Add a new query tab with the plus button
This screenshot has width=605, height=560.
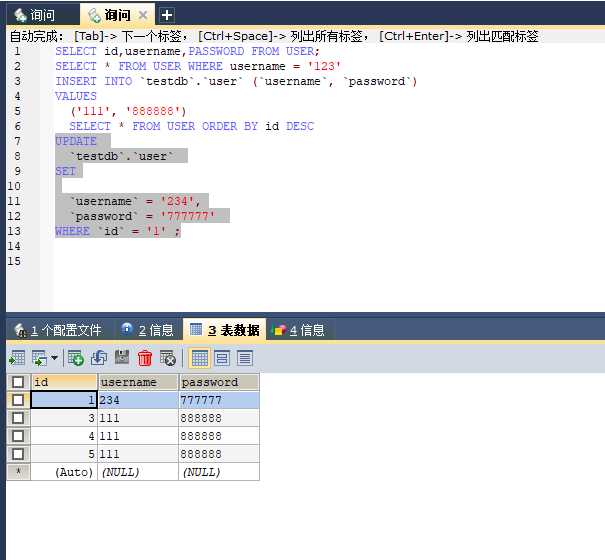[167, 15]
